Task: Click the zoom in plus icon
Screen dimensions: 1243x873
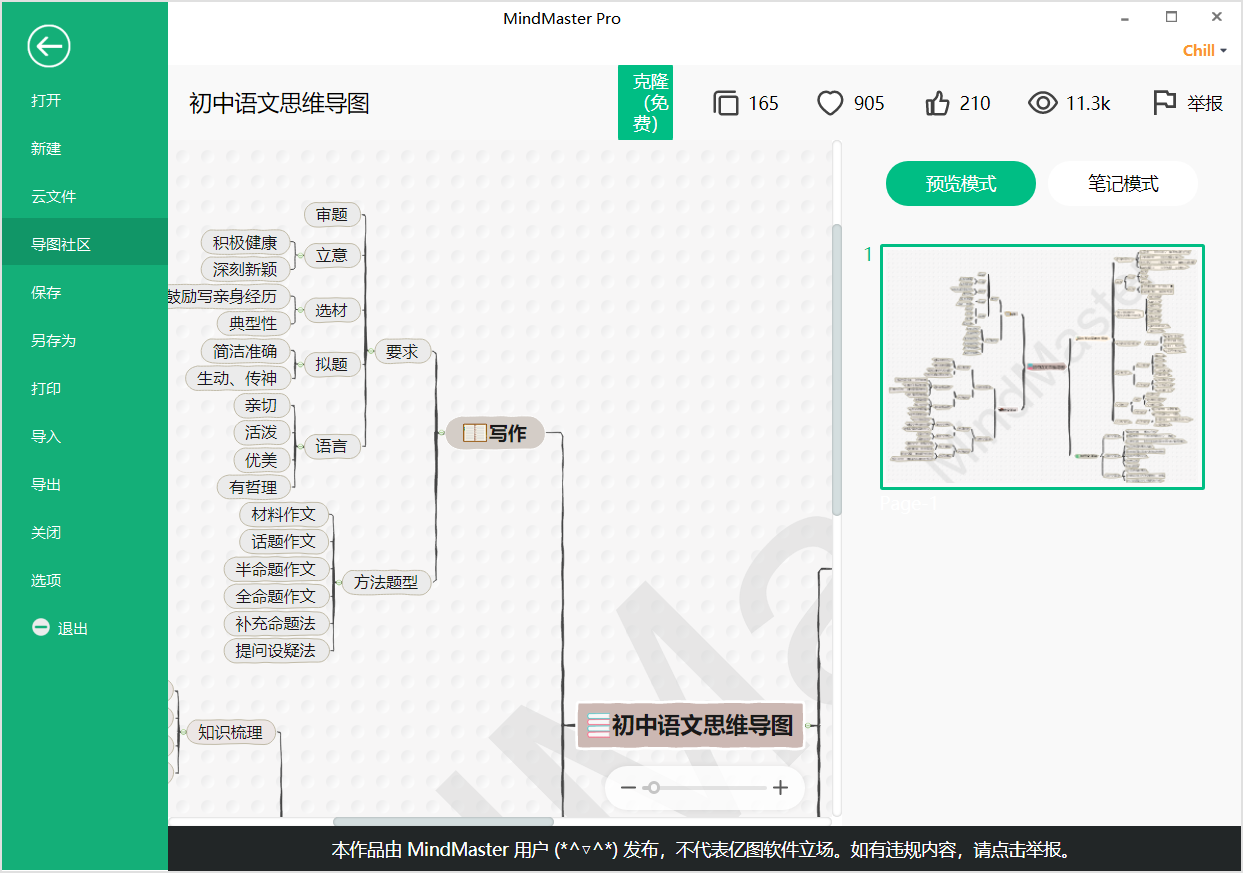Action: 781,788
